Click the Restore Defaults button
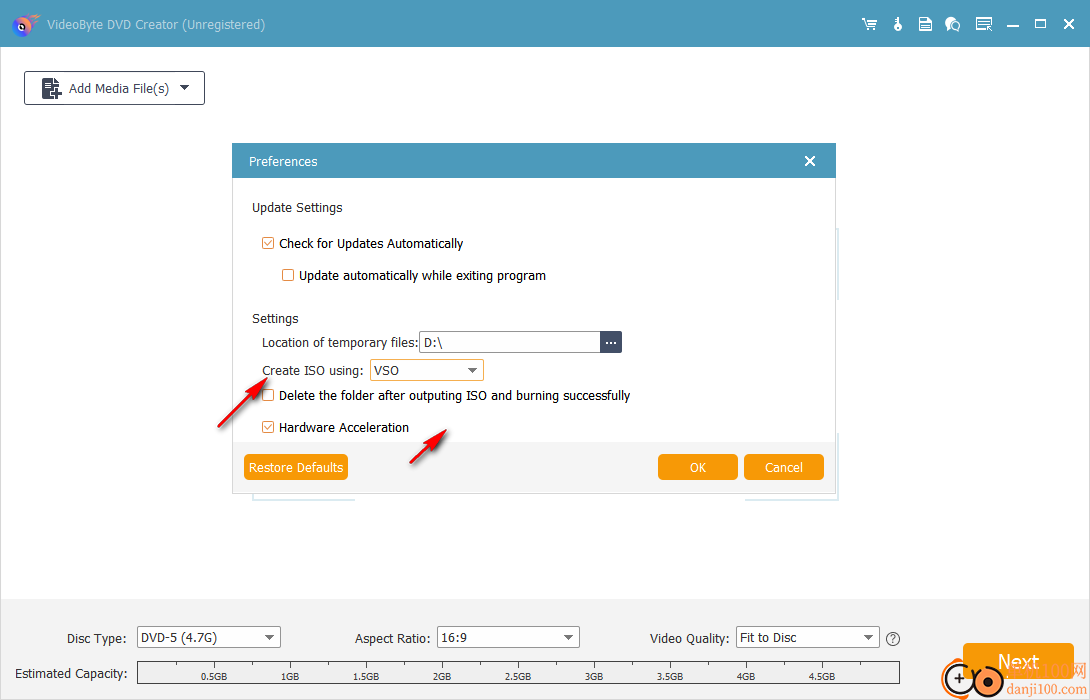 pos(296,467)
